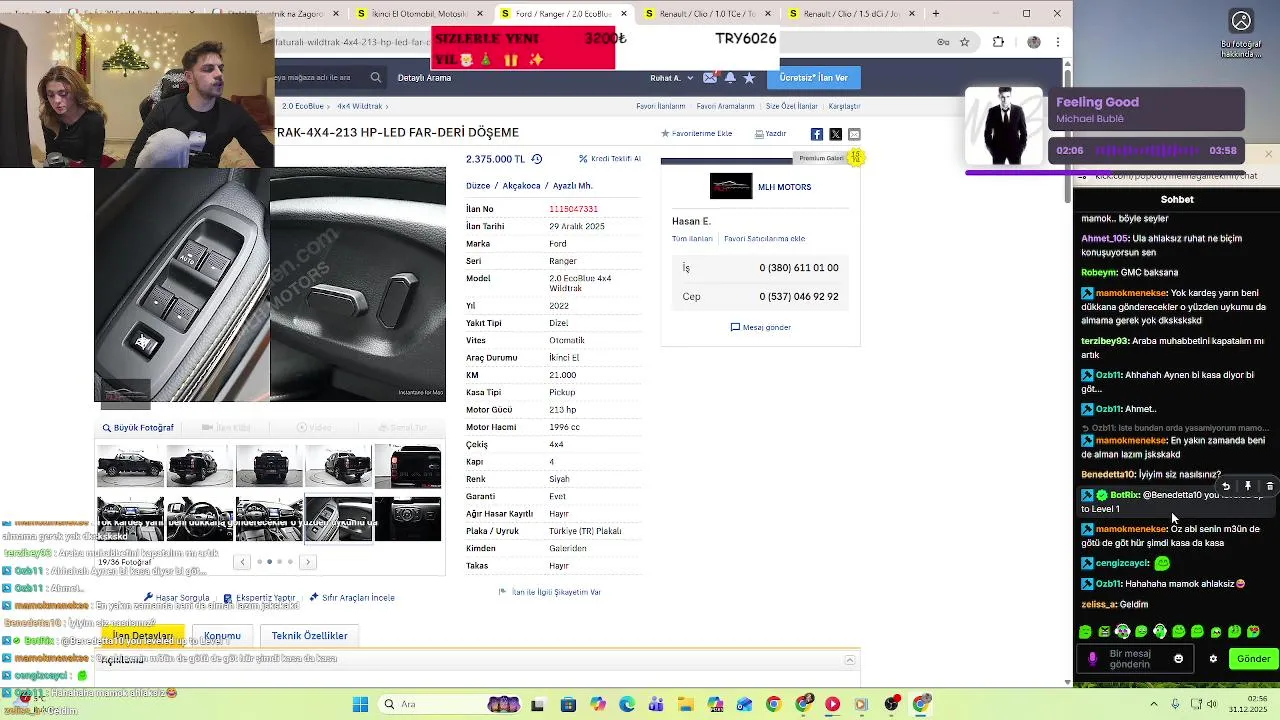Select the first black pickup thumbnail

tap(130, 467)
